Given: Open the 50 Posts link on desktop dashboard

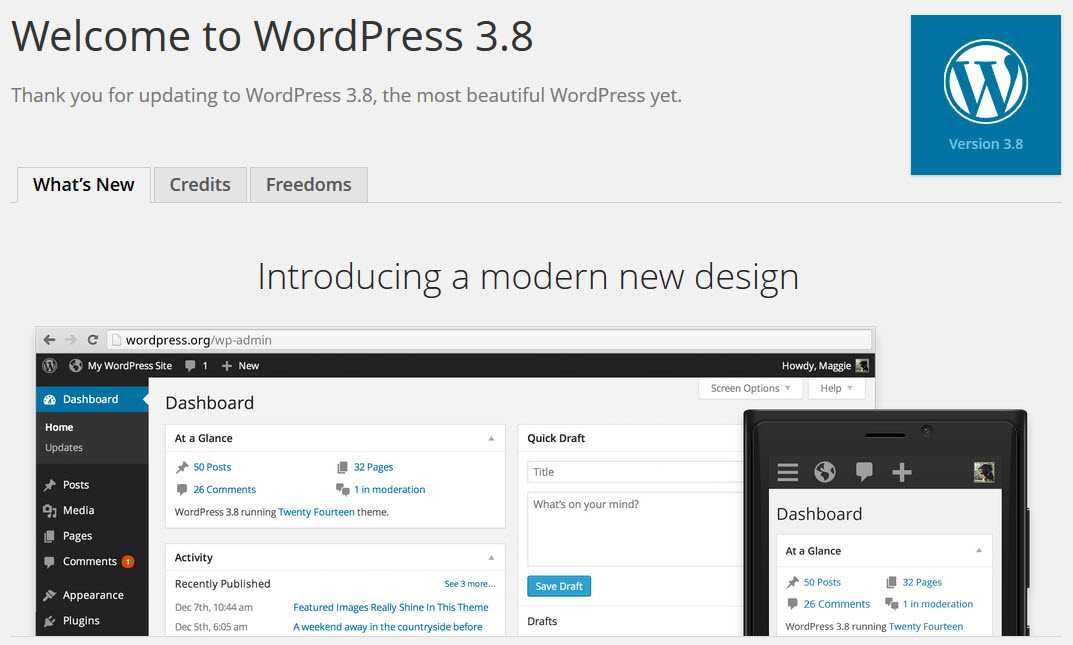Looking at the screenshot, I should pos(212,467).
